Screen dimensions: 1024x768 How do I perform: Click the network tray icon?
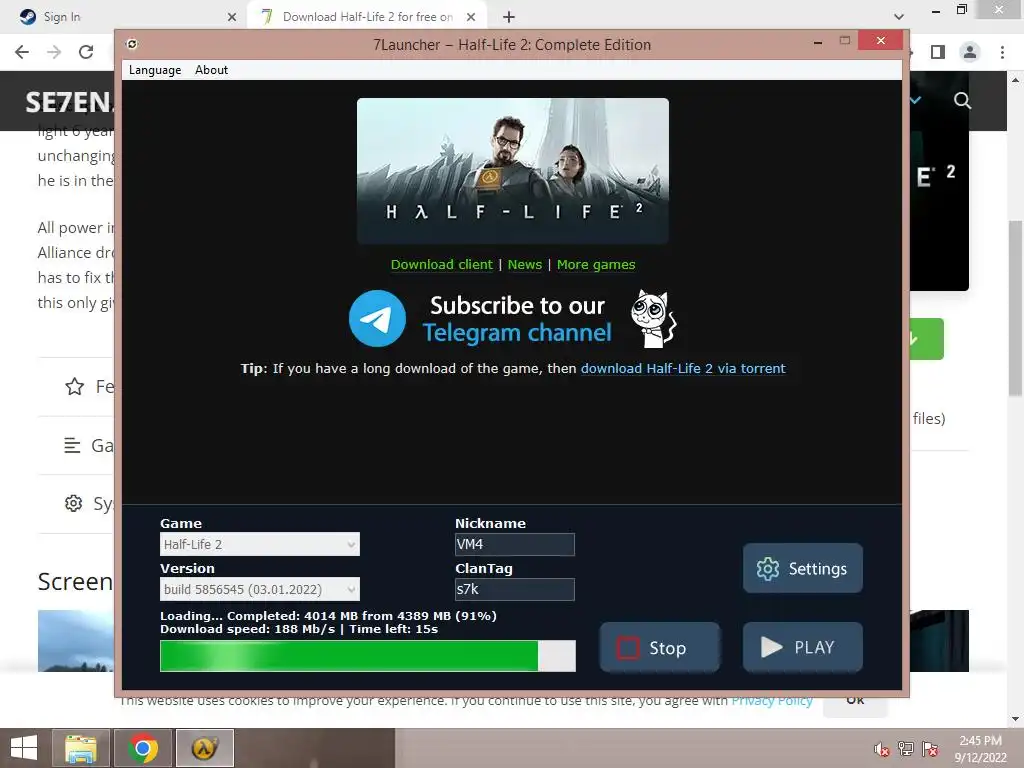click(x=906, y=748)
